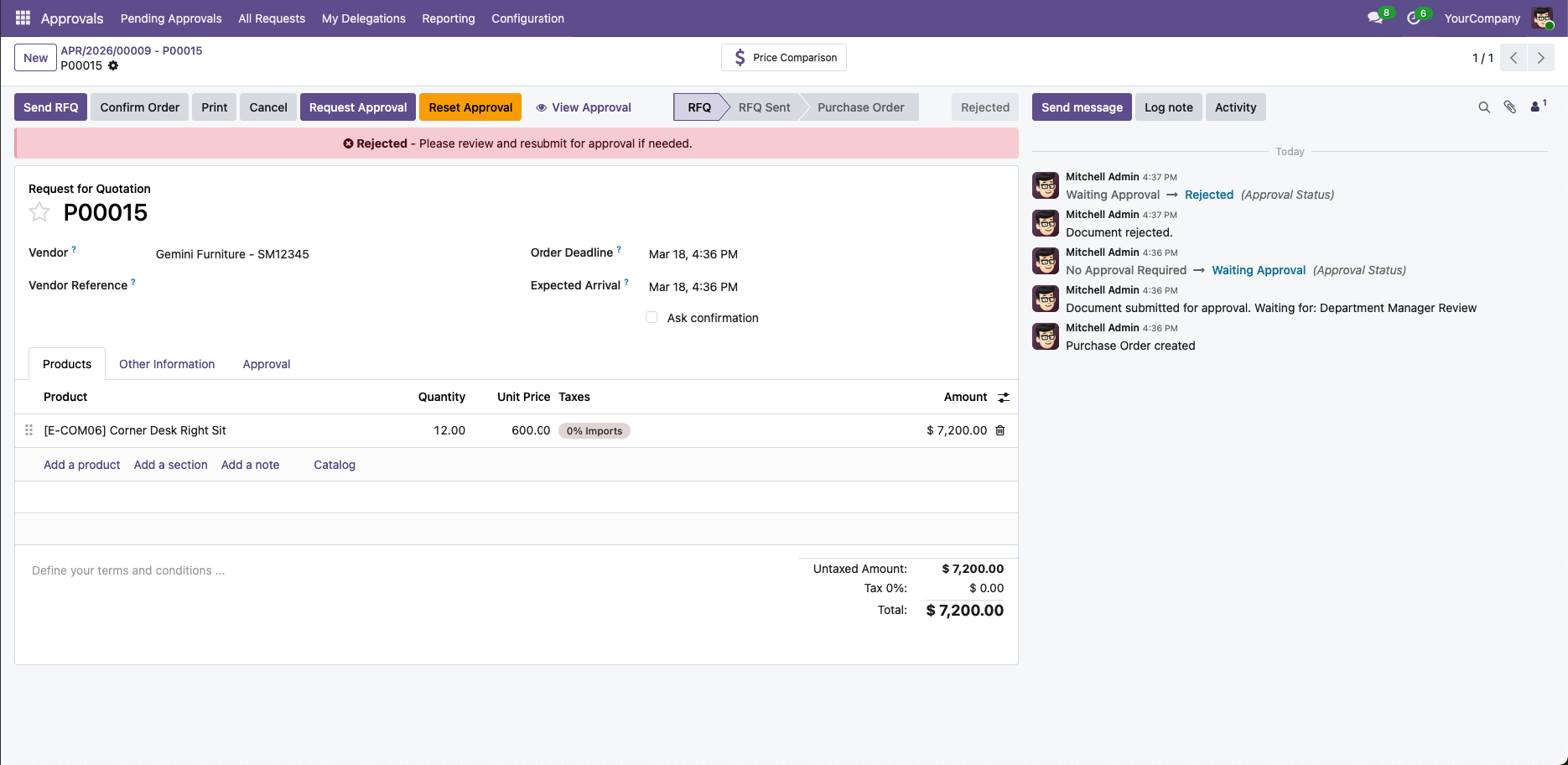Toggle the favorite star on P00015
Screen dimensions: 1568x765
click(x=39, y=212)
